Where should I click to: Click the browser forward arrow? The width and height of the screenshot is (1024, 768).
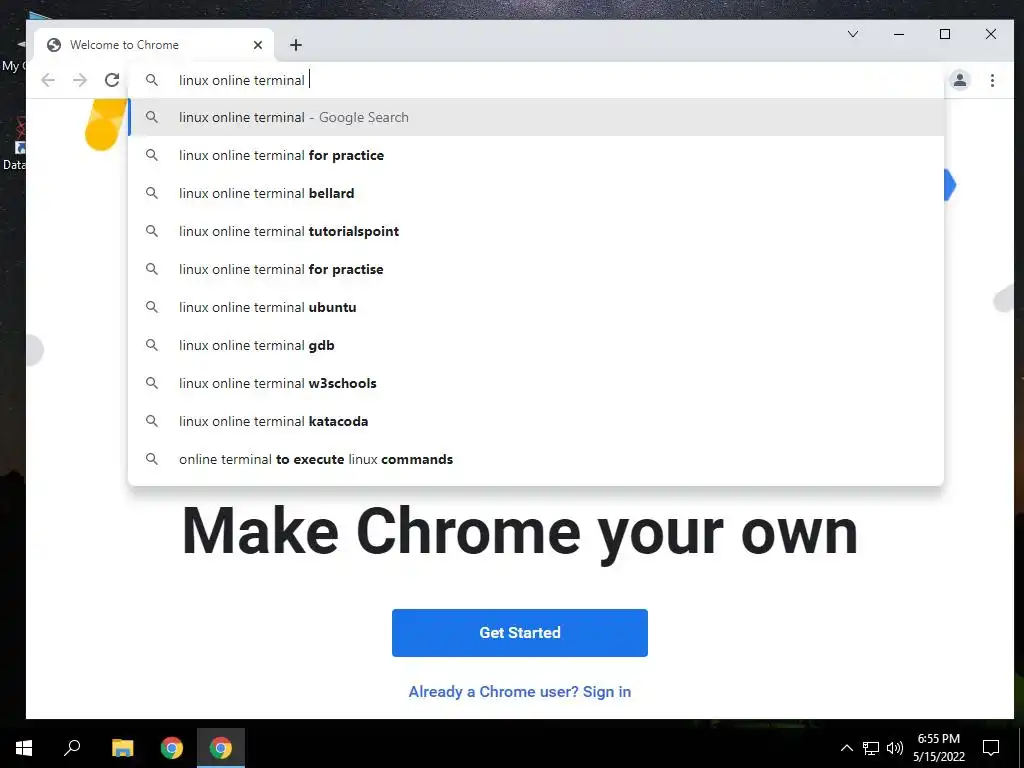tap(80, 80)
